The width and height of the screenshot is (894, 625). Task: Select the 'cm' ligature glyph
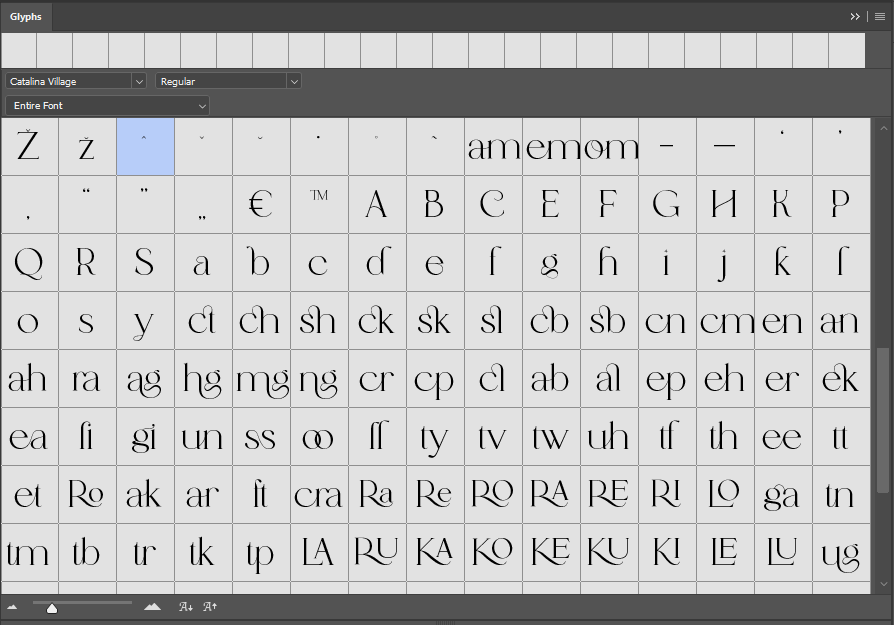[725, 321]
